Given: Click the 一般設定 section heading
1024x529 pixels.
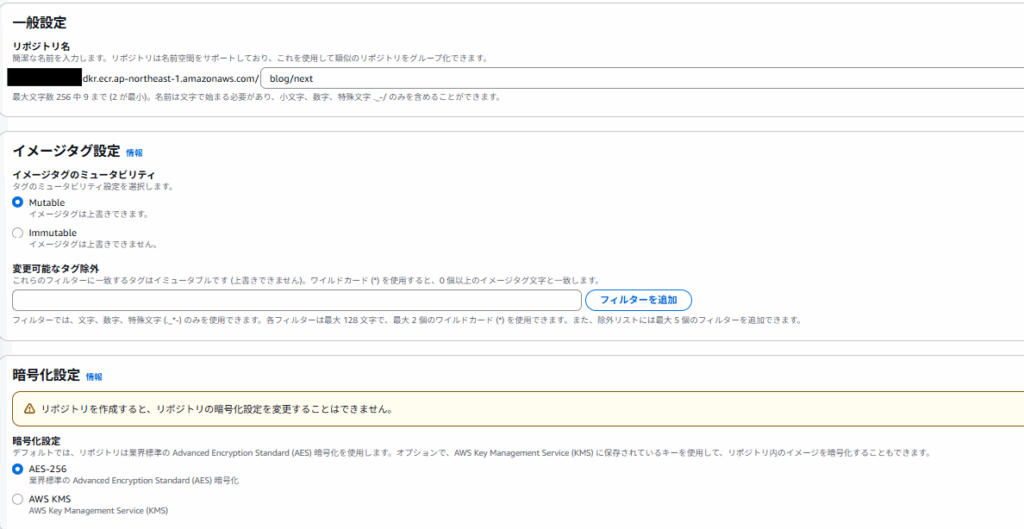Looking at the screenshot, I should pyautogui.click(x=41, y=22).
